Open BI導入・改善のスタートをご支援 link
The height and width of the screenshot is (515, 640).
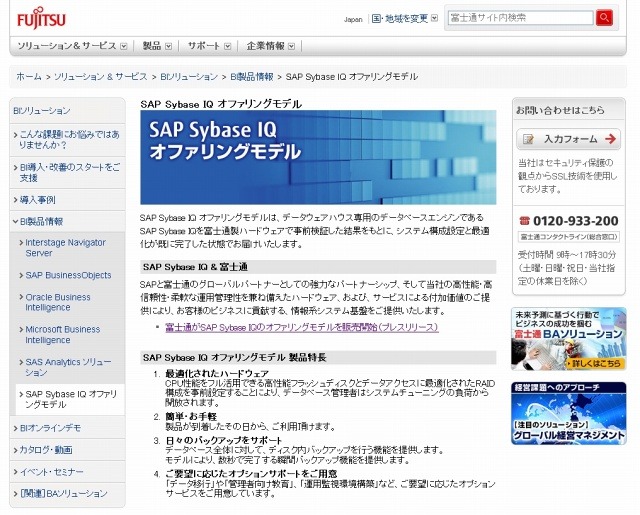pos(70,172)
